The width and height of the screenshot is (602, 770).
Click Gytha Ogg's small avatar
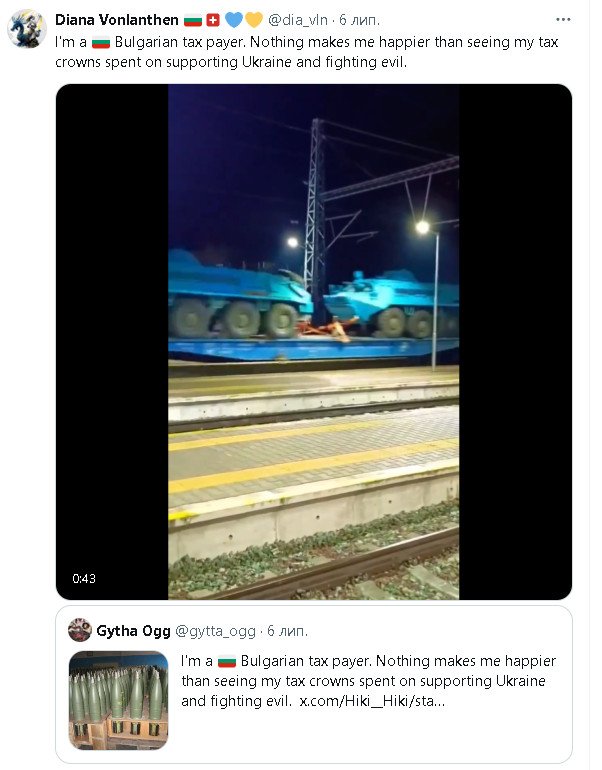point(80,630)
